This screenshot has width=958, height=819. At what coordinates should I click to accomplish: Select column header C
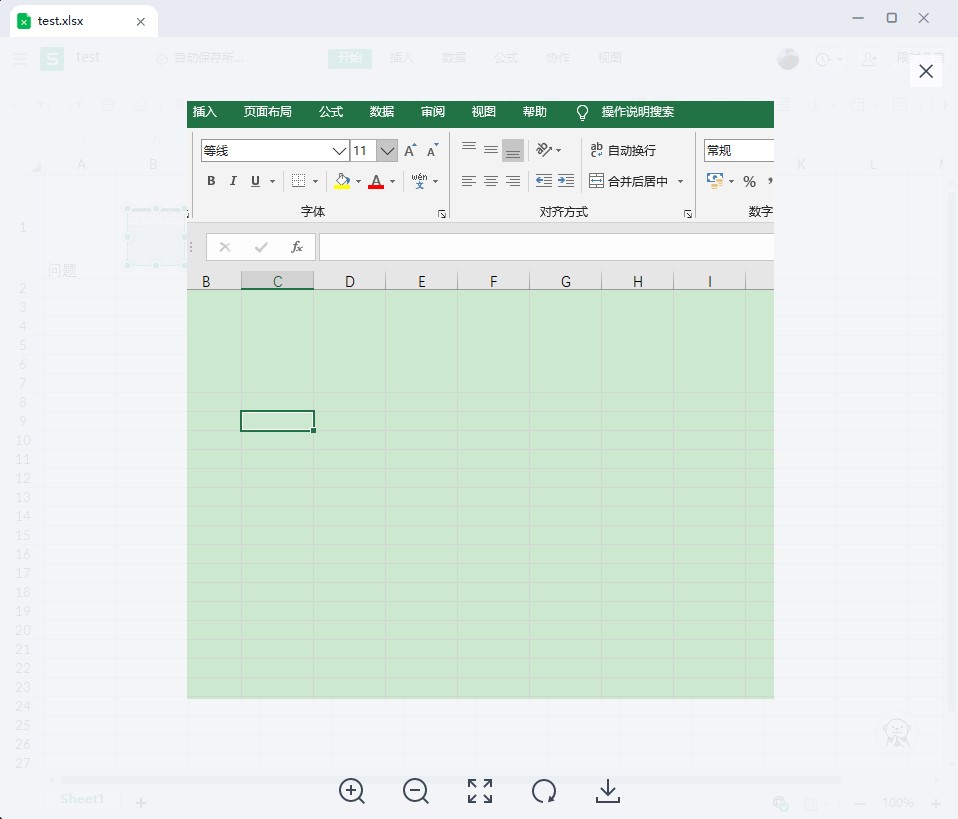277,281
